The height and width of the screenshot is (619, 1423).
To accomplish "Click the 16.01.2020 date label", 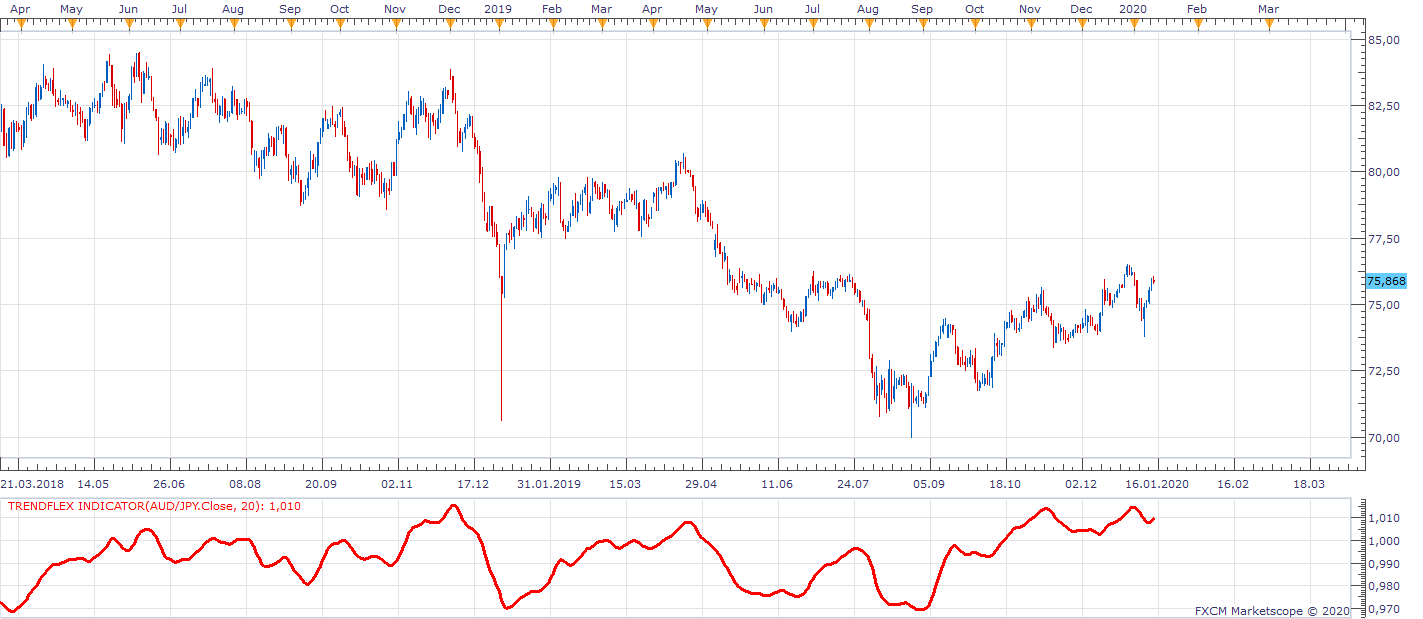I will click(1157, 484).
